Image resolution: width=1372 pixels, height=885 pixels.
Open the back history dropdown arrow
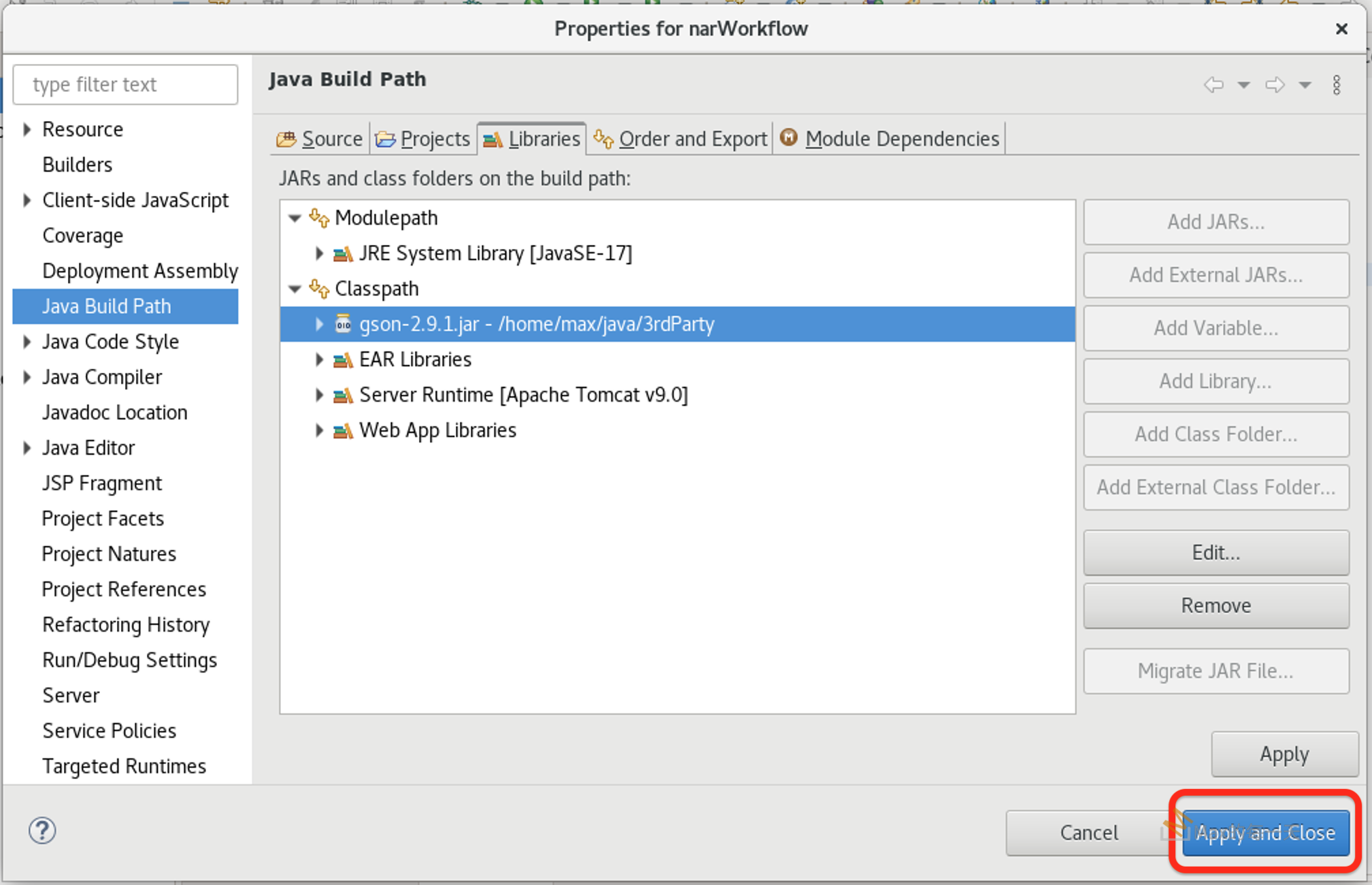[x=1243, y=85]
